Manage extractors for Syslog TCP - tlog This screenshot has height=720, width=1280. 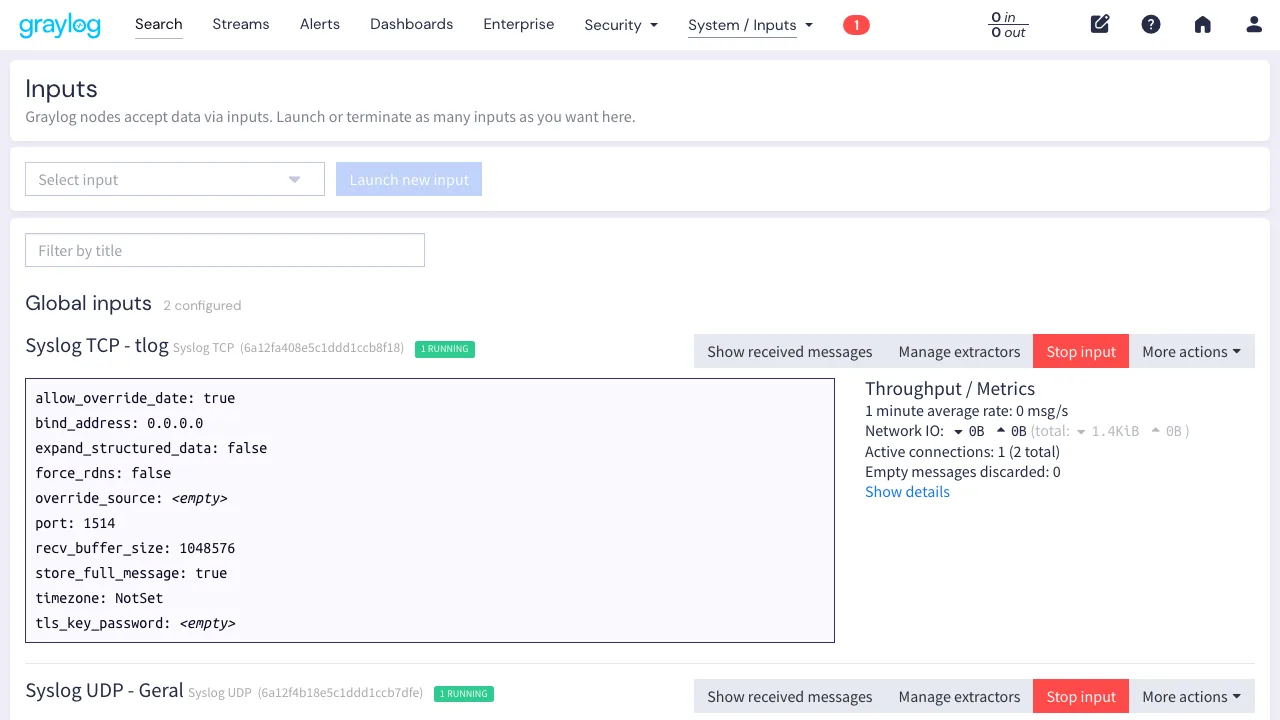click(x=959, y=351)
